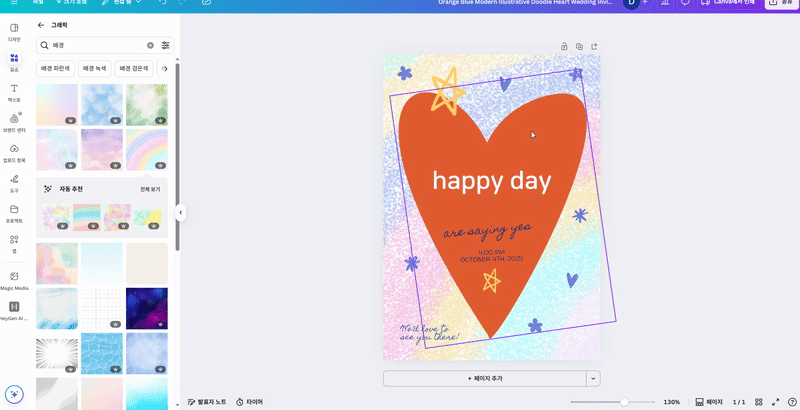
Task: Add a new page with the plus-page icon above the canvas
Action: [x=594, y=46]
